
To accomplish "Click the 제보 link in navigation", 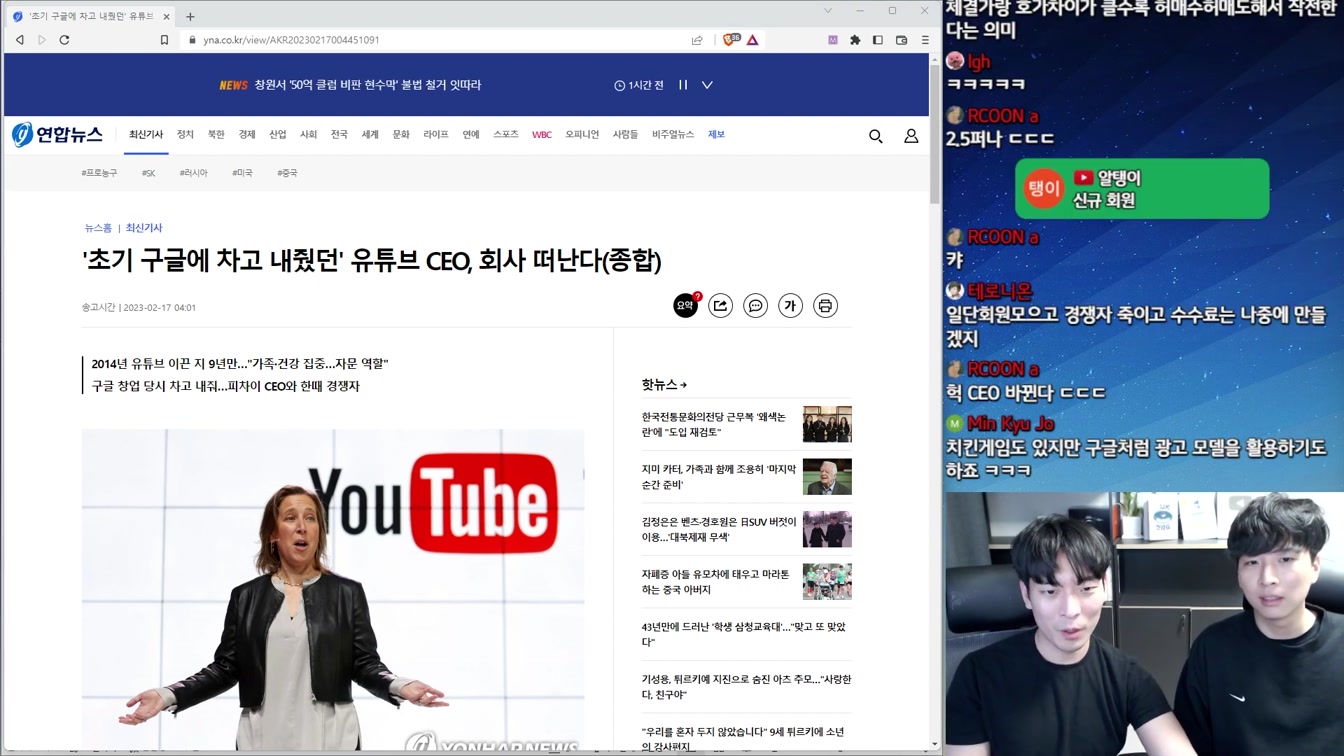I will [x=716, y=135].
